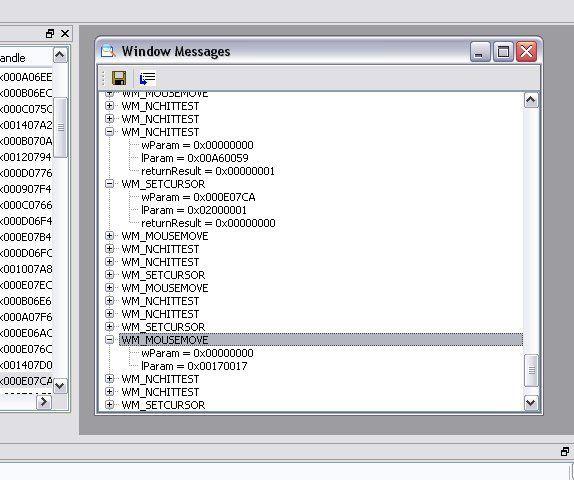Click message list scrollbar thumb

pyautogui.click(x=531, y=370)
